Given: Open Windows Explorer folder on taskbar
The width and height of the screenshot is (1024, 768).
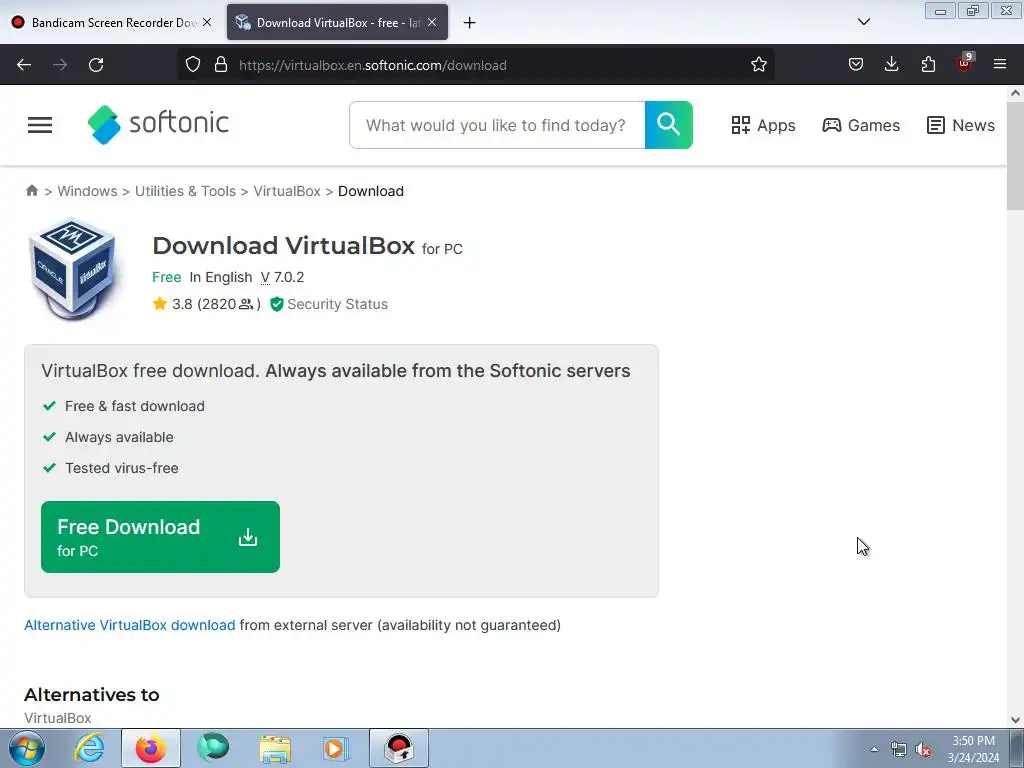Looking at the screenshot, I should point(275,748).
